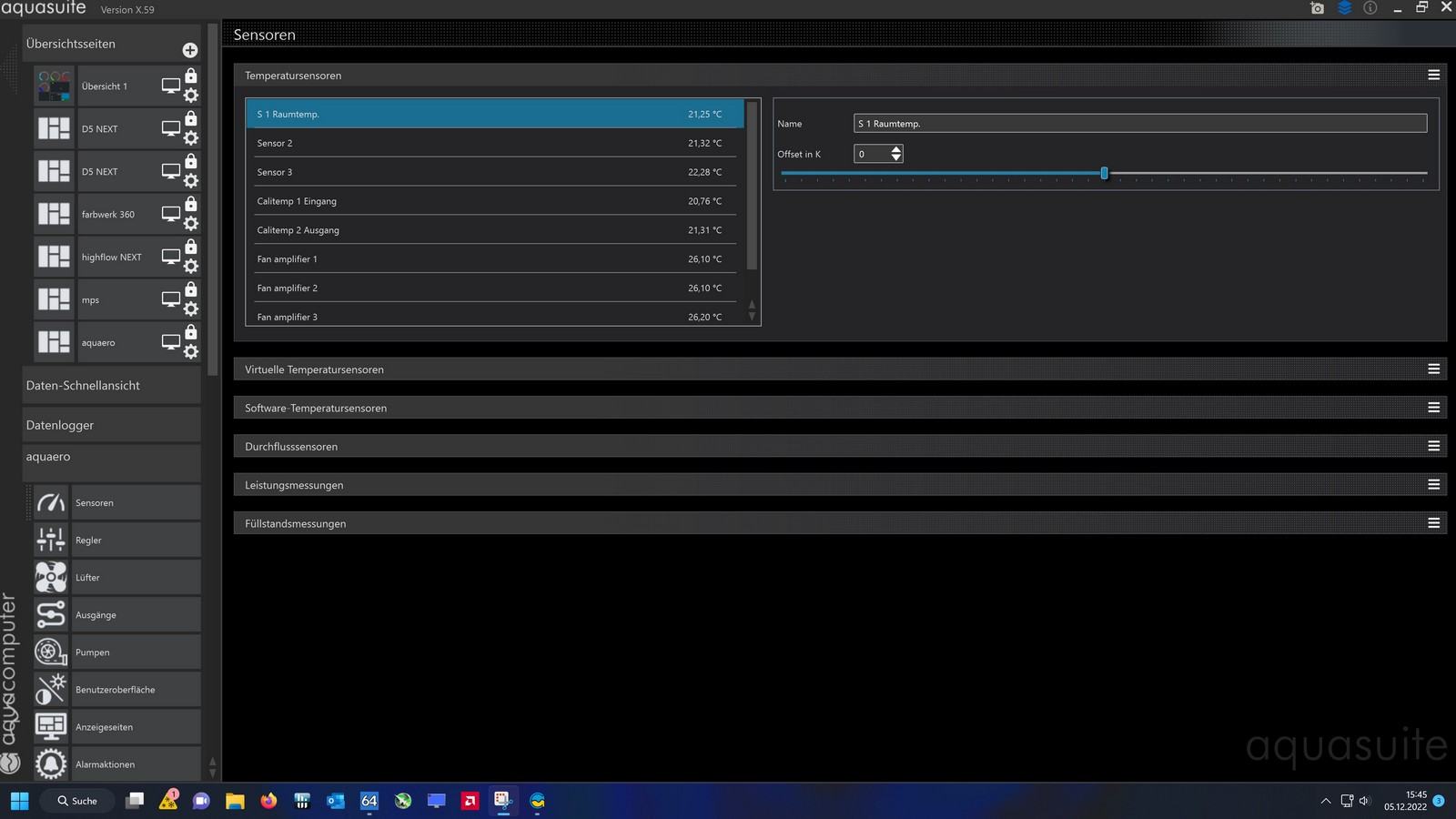Click the sensor Name input field
1456x819 pixels.
tap(1140, 124)
